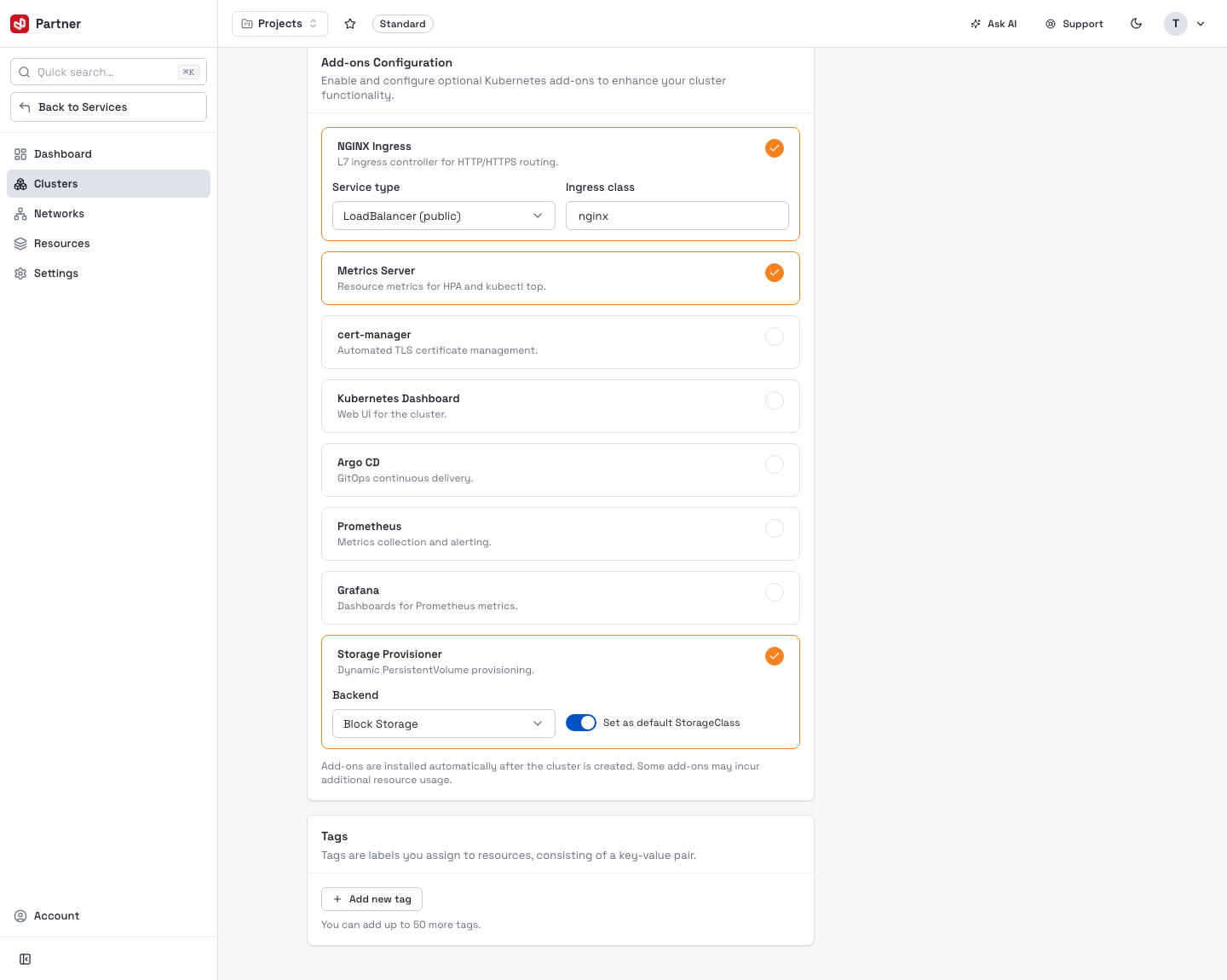
Task: Click the back arrow icon beside Back to Services
Action: pyautogui.click(x=25, y=107)
